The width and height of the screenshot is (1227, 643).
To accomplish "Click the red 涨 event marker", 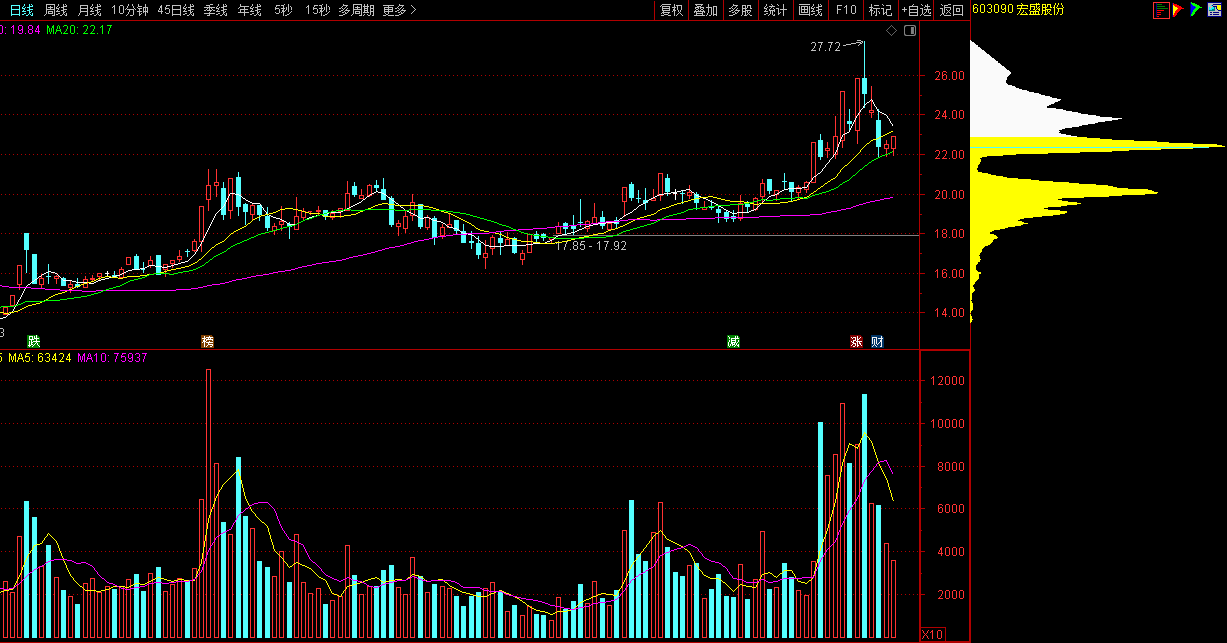I will [x=856, y=341].
